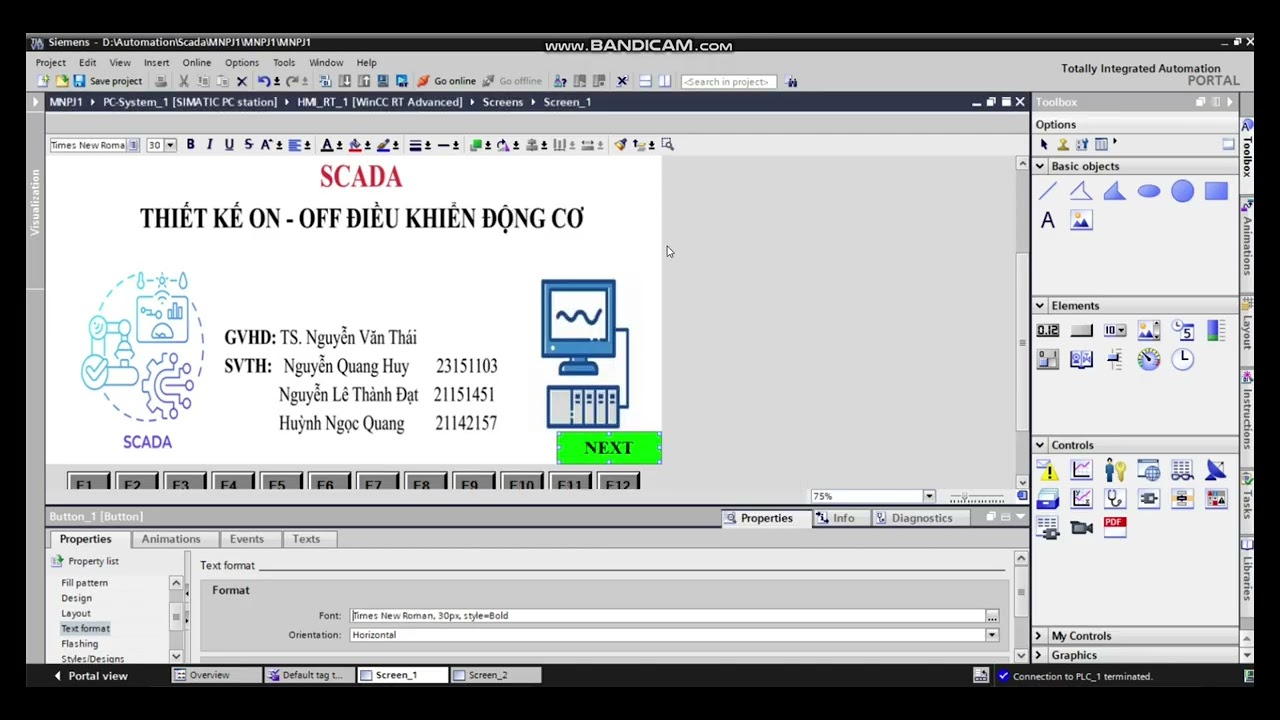Select the Polyline basic object
1280x720 pixels.
click(x=1081, y=191)
